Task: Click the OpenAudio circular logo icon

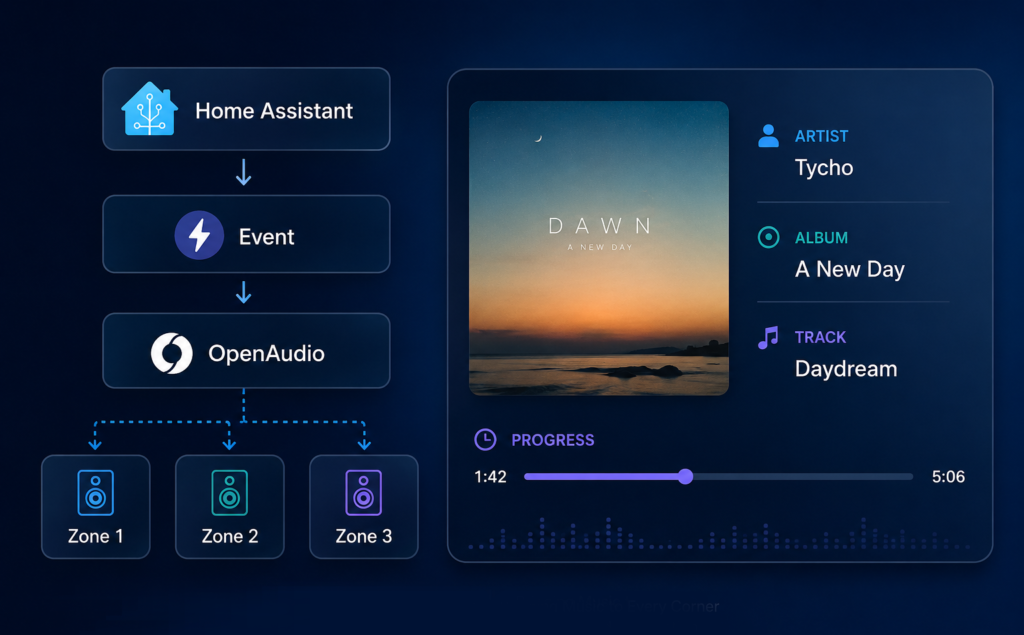Action: click(x=172, y=353)
